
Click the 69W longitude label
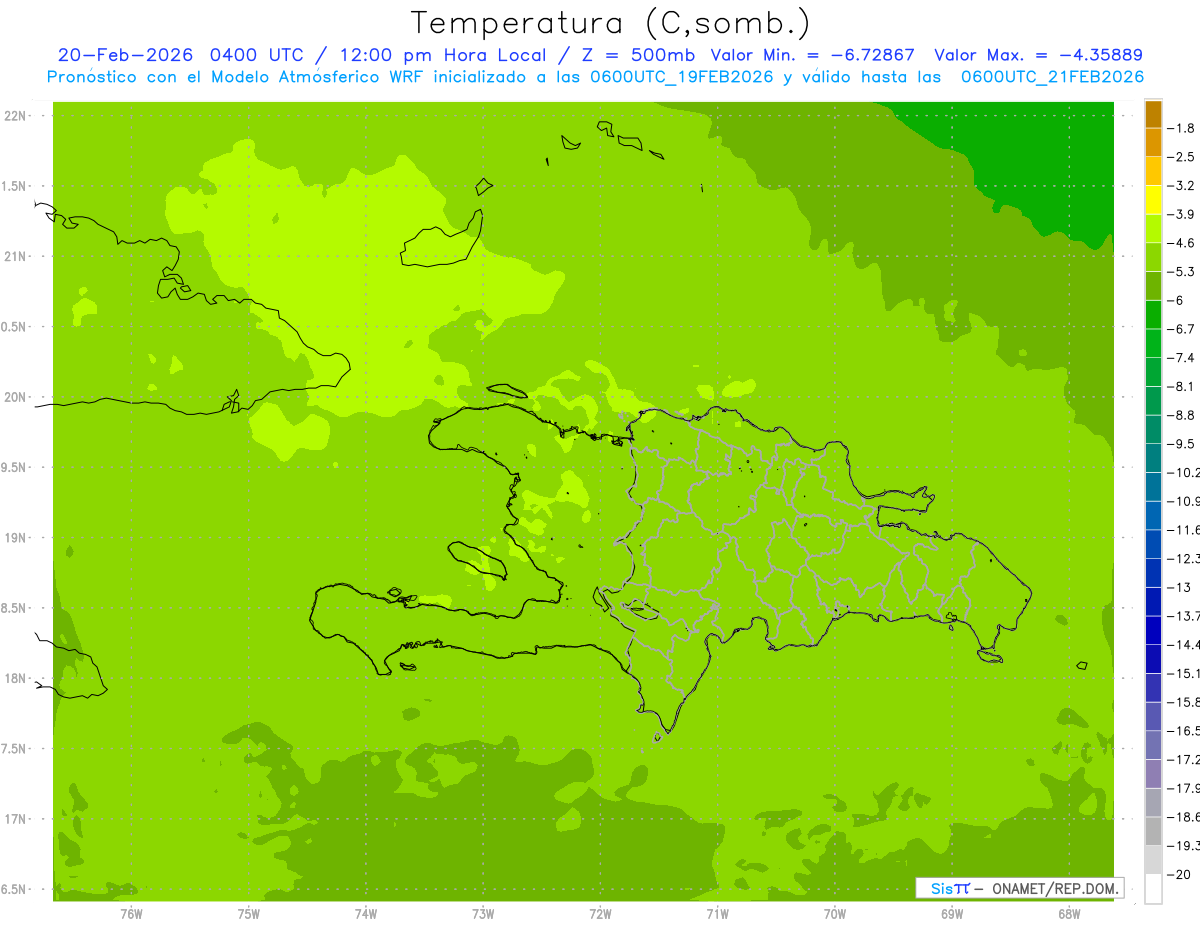point(952,914)
